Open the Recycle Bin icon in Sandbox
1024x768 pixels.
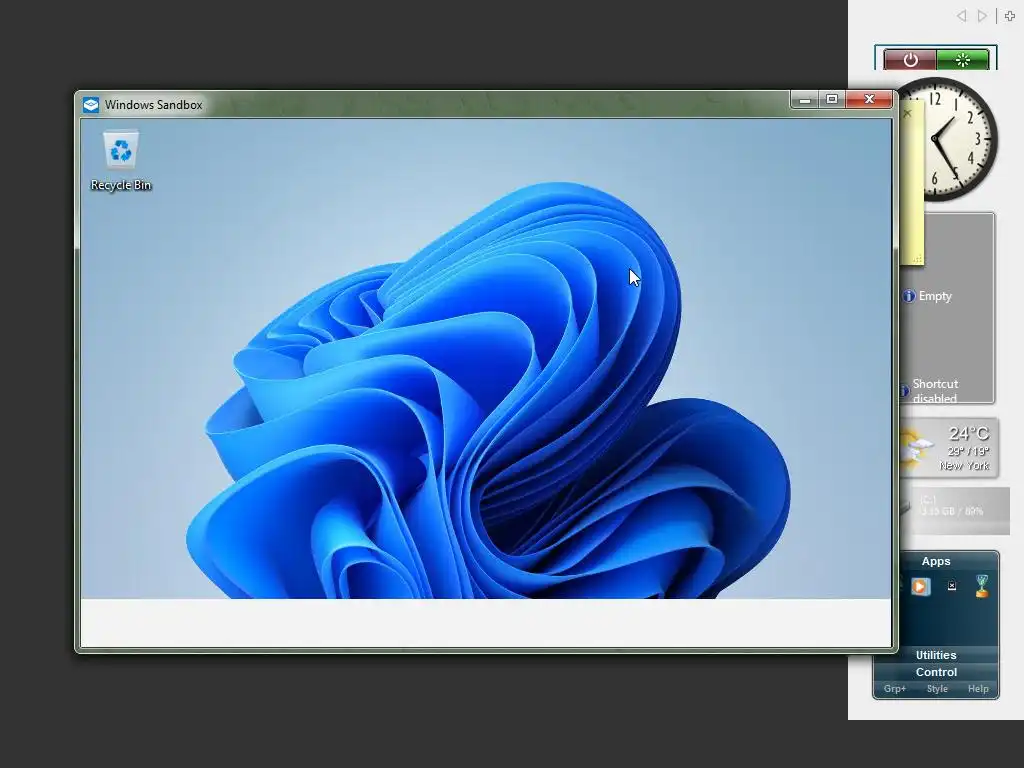pos(121,161)
